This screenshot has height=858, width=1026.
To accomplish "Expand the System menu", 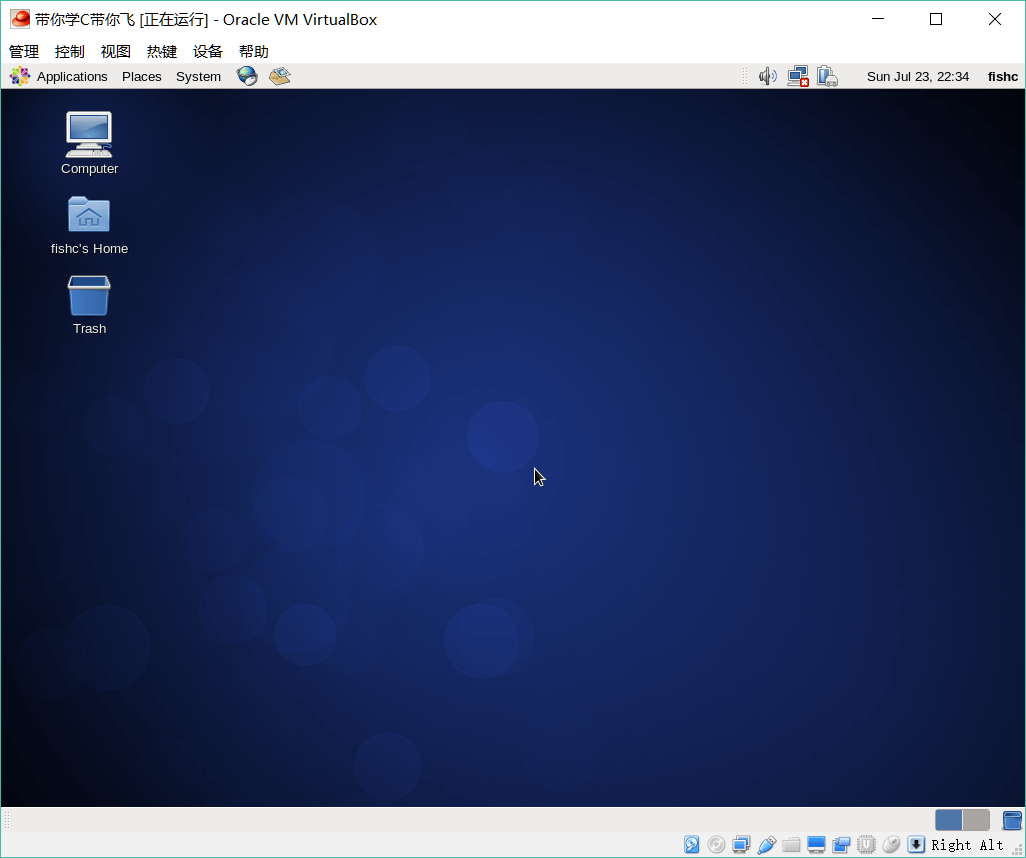I will click(198, 76).
